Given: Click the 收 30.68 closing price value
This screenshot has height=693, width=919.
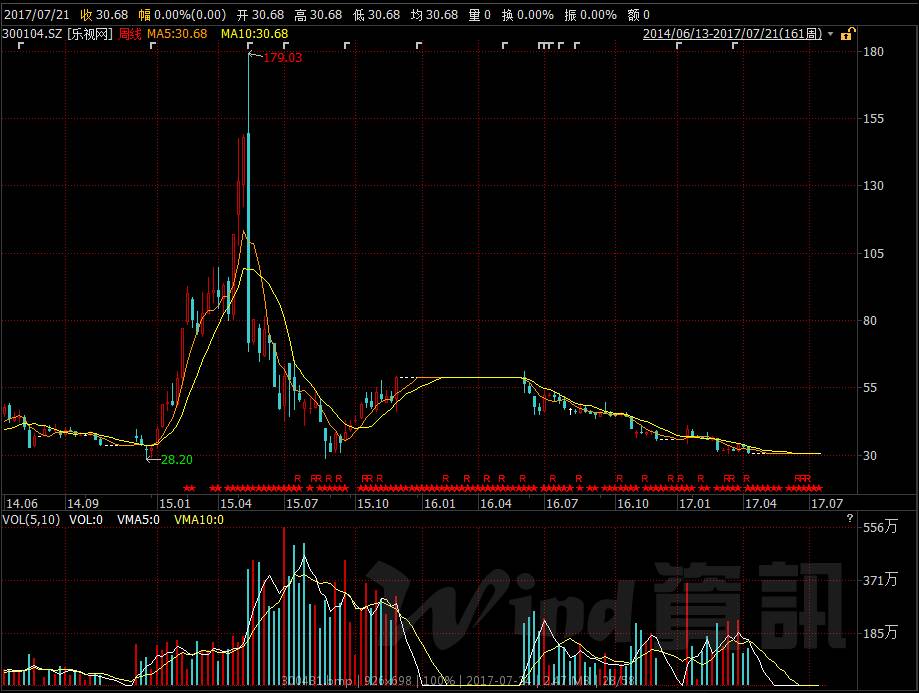Looking at the screenshot, I should click(104, 15).
